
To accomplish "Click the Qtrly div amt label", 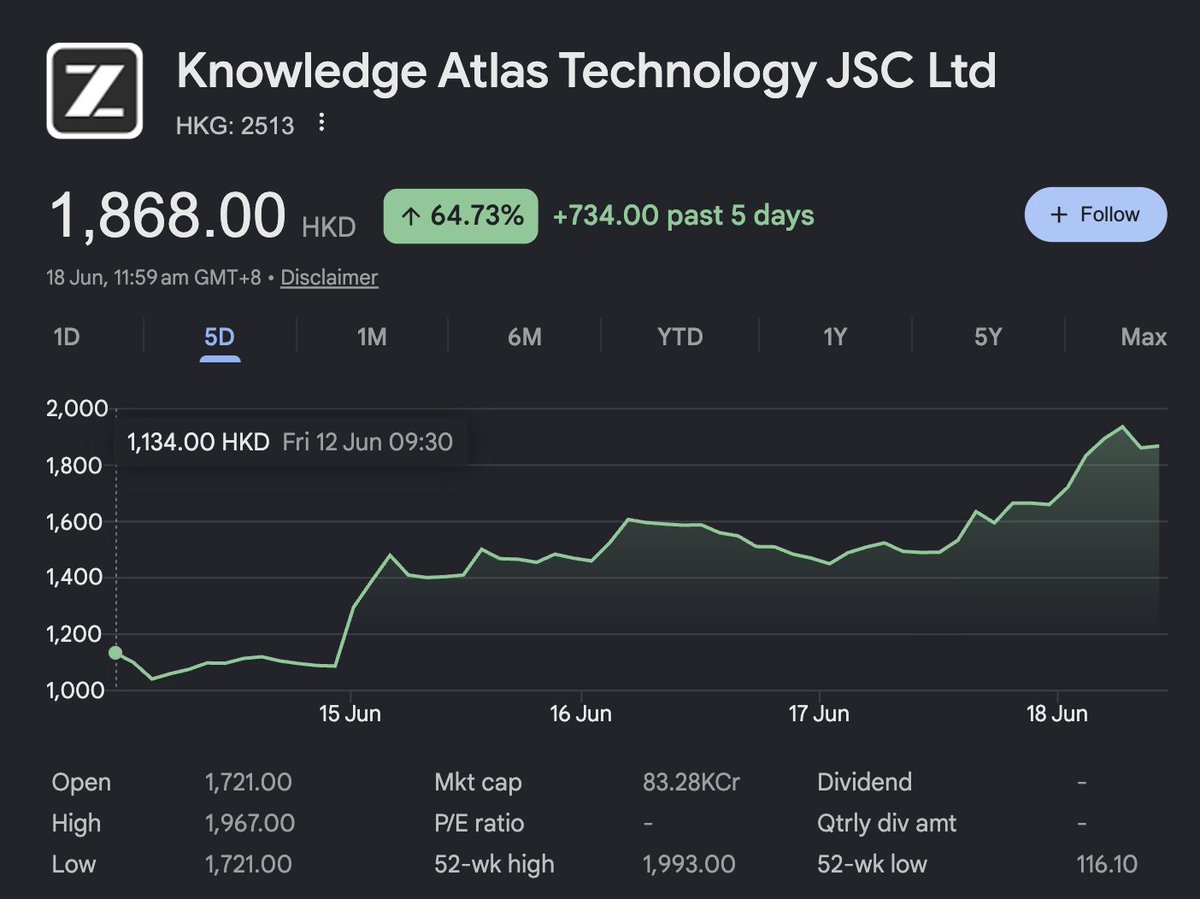I will click(x=887, y=823).
